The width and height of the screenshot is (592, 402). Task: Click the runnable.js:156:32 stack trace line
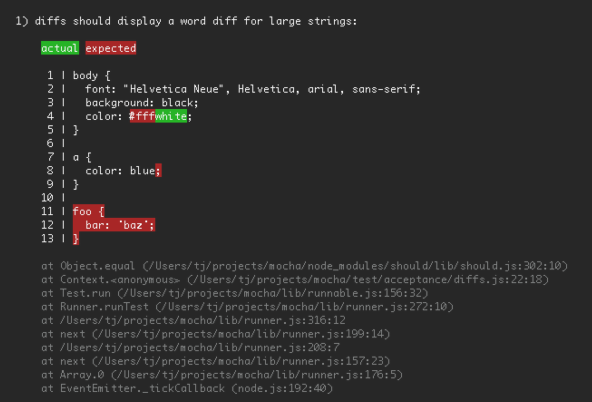coord(235,293)
